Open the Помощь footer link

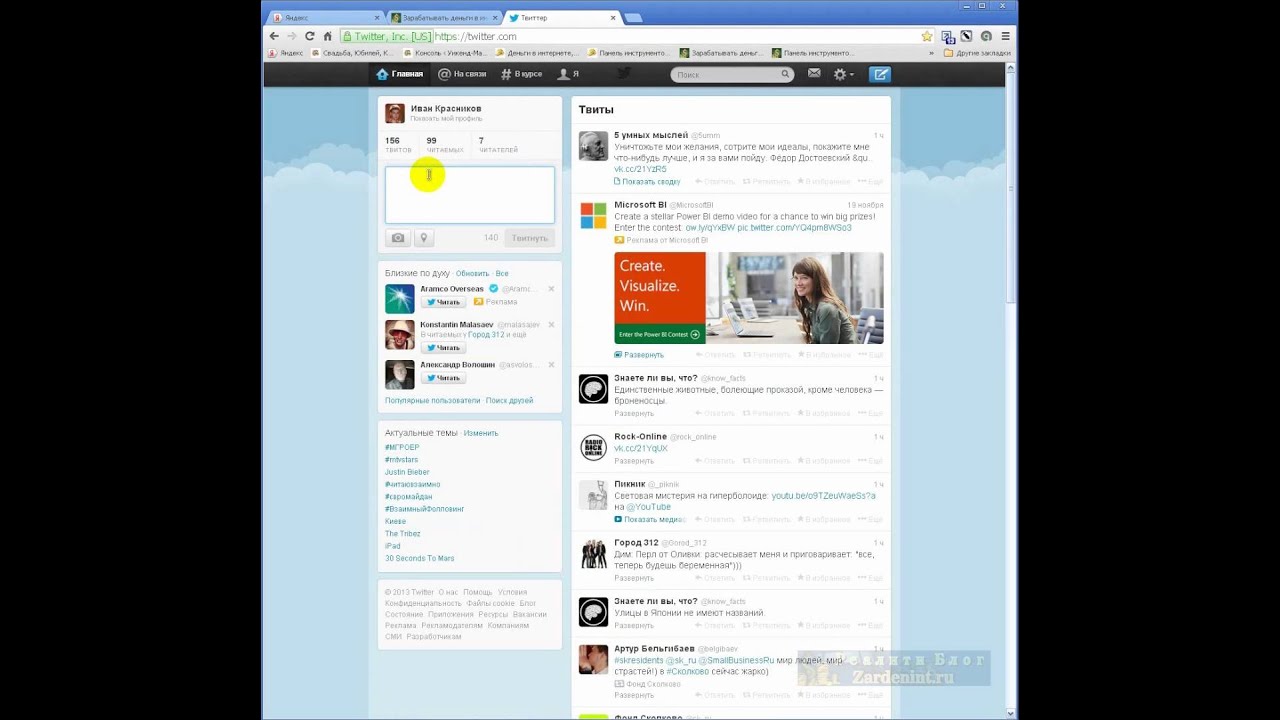coord(478,592)
